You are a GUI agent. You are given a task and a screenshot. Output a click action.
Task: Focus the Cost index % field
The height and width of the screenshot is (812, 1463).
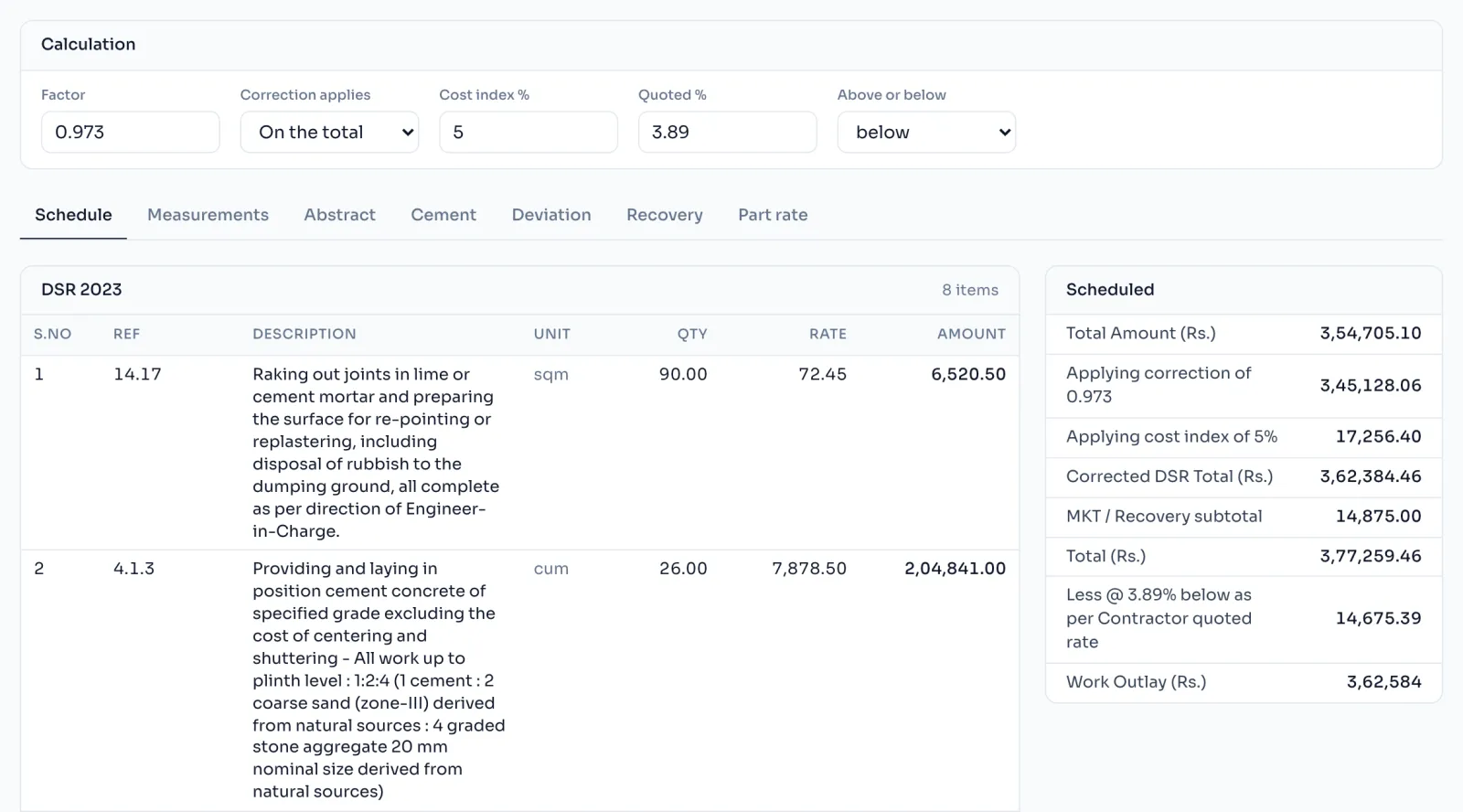[x=529, y=132]
